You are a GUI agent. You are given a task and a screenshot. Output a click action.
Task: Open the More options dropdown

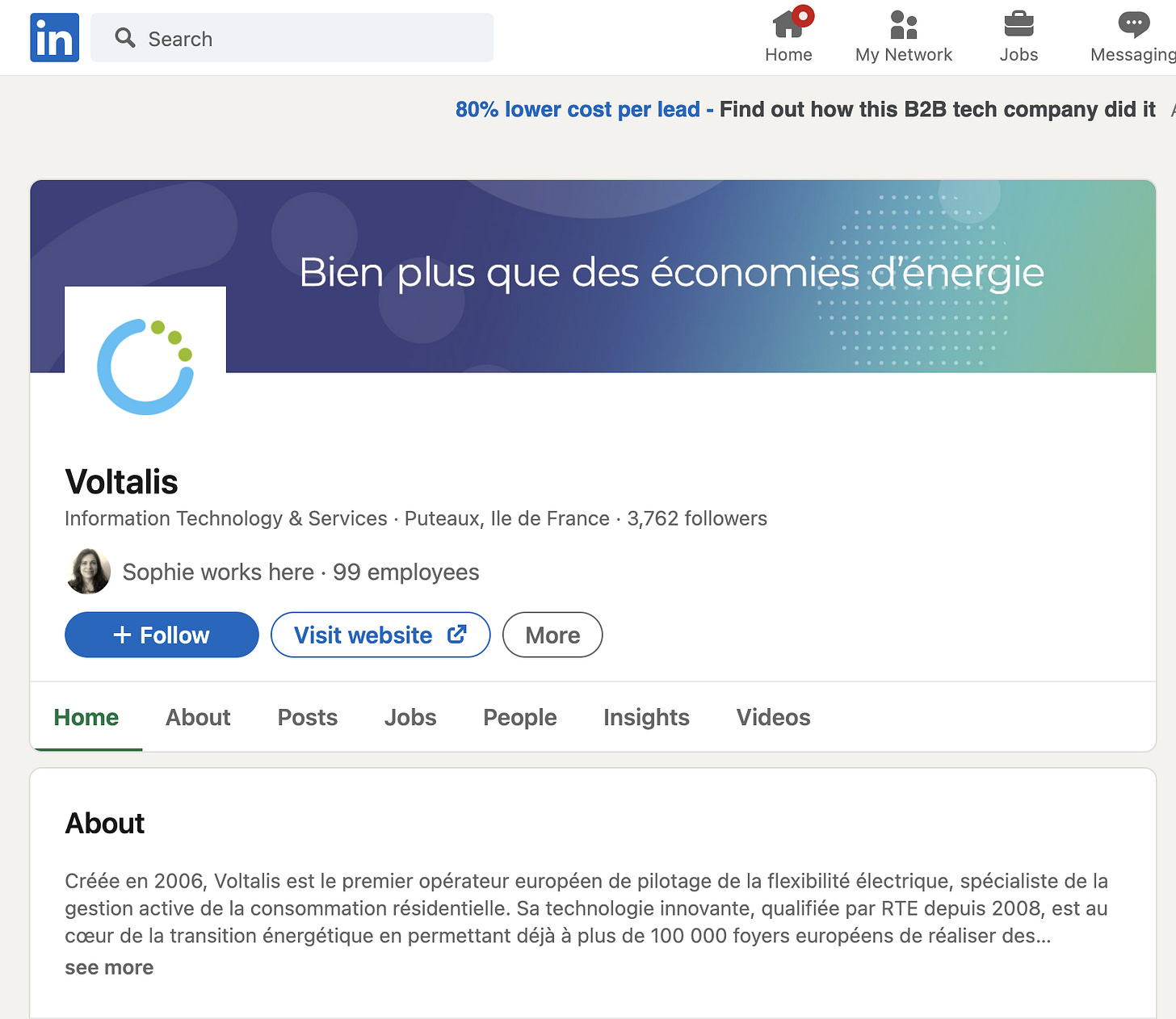coord(552,635)
